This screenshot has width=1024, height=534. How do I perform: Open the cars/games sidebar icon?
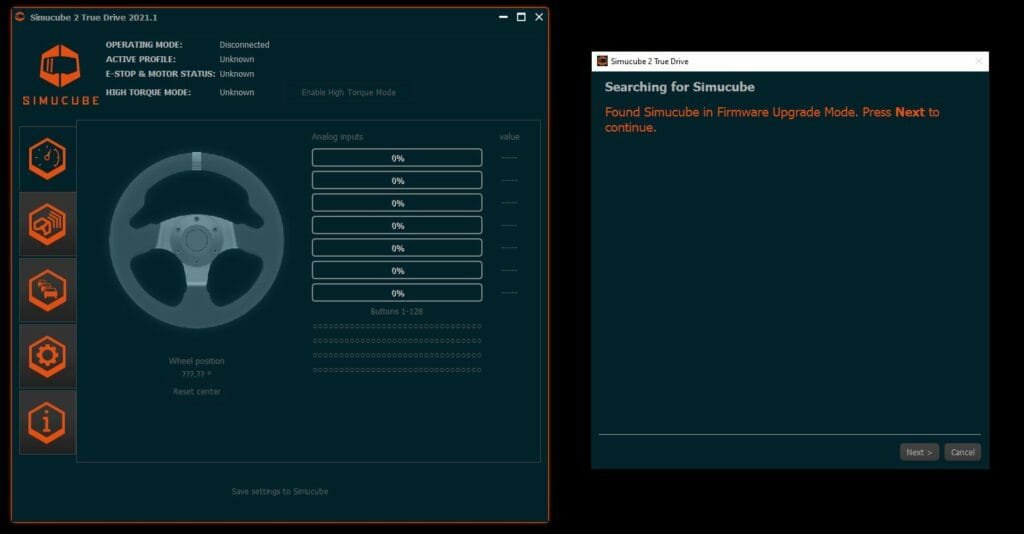tap(47, 290)
